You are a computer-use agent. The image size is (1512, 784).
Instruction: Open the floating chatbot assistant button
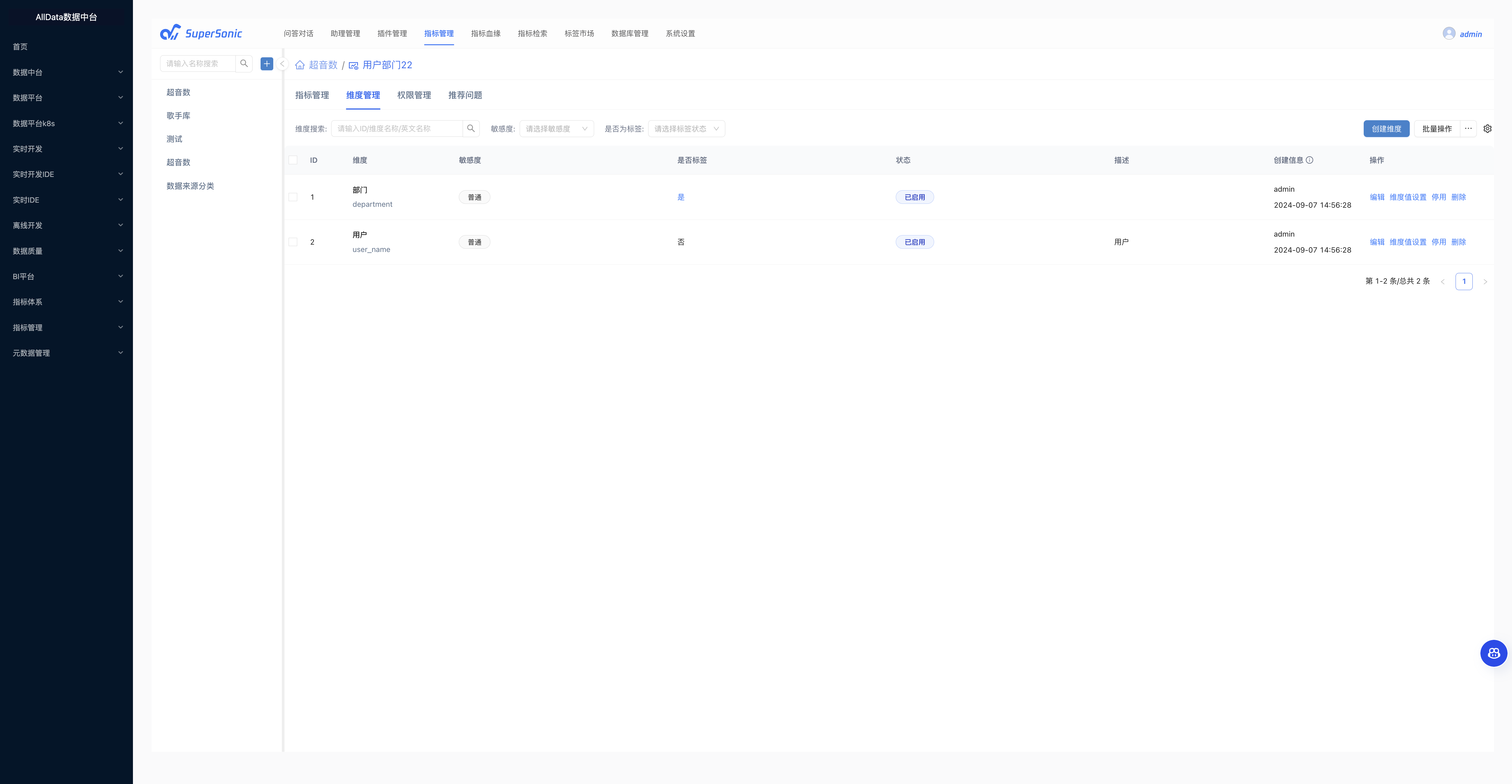(x=1494, y=653)
